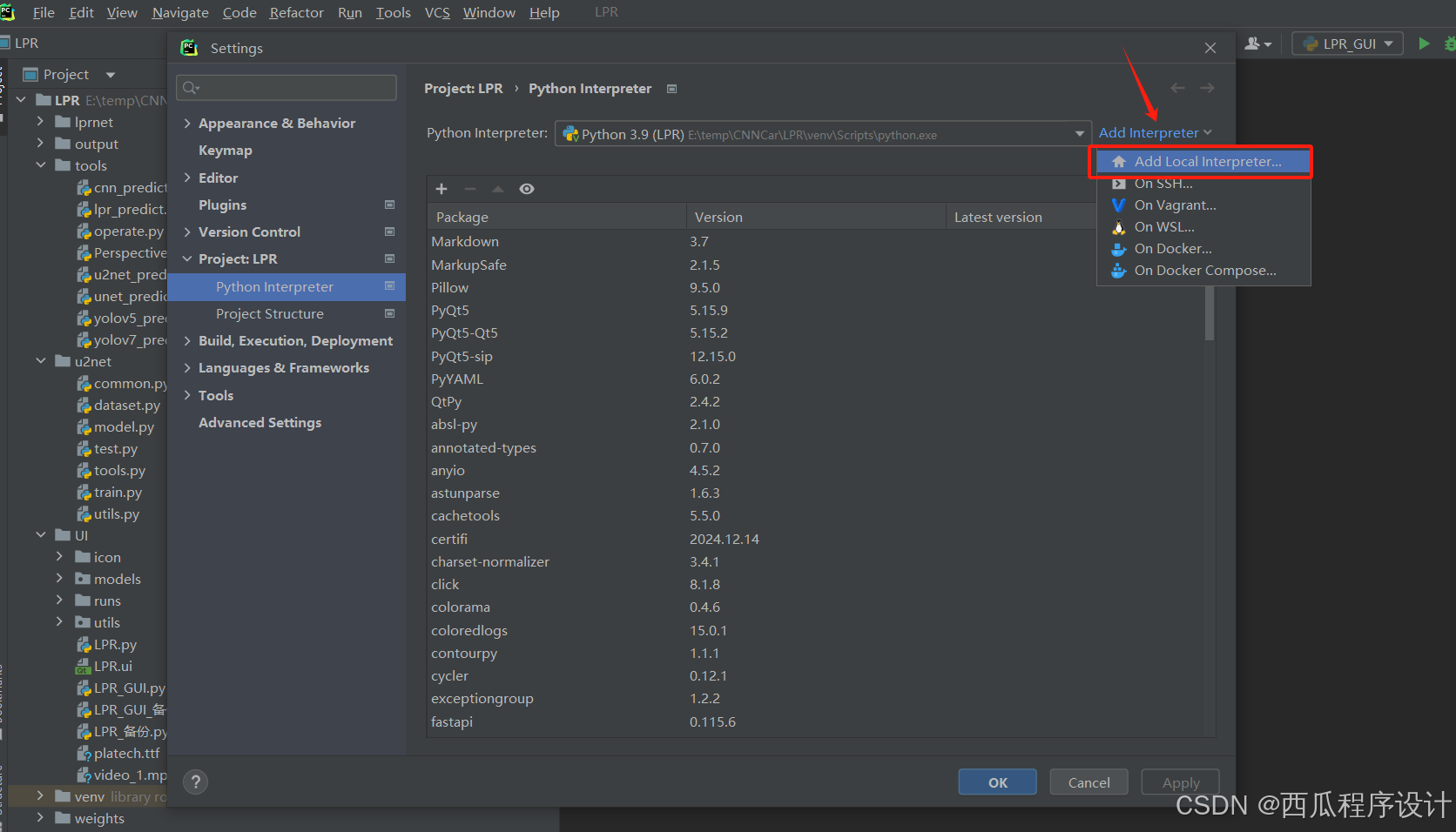Open the File menu
The height and width of the screenshot is (832, 1456).
click(44, 12)
